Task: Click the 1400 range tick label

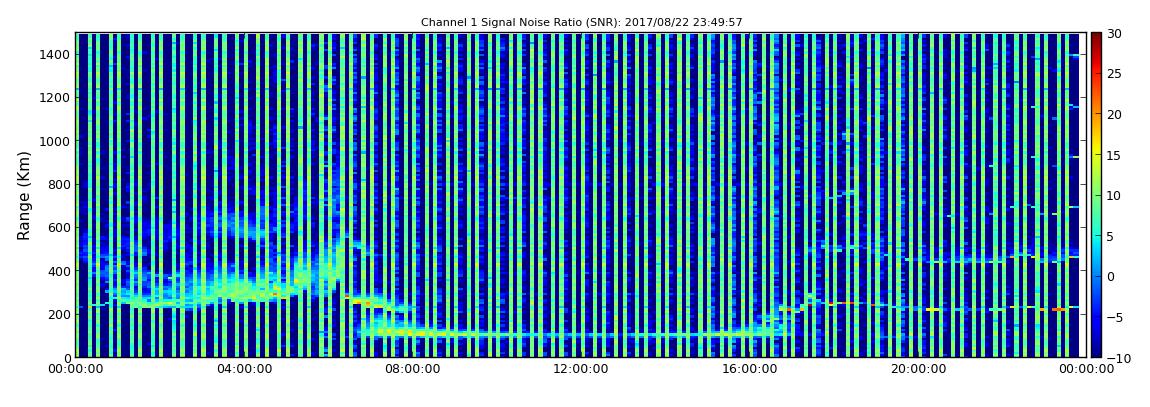Action: point(56,54)
